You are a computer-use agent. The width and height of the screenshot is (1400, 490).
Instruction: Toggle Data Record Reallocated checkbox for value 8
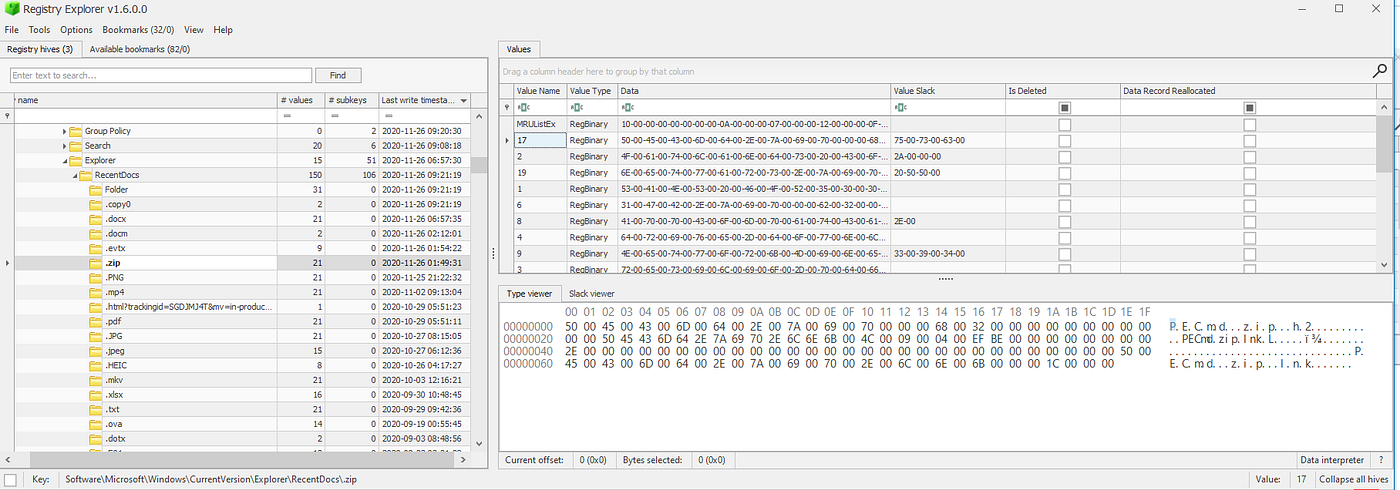(1249, 221)
